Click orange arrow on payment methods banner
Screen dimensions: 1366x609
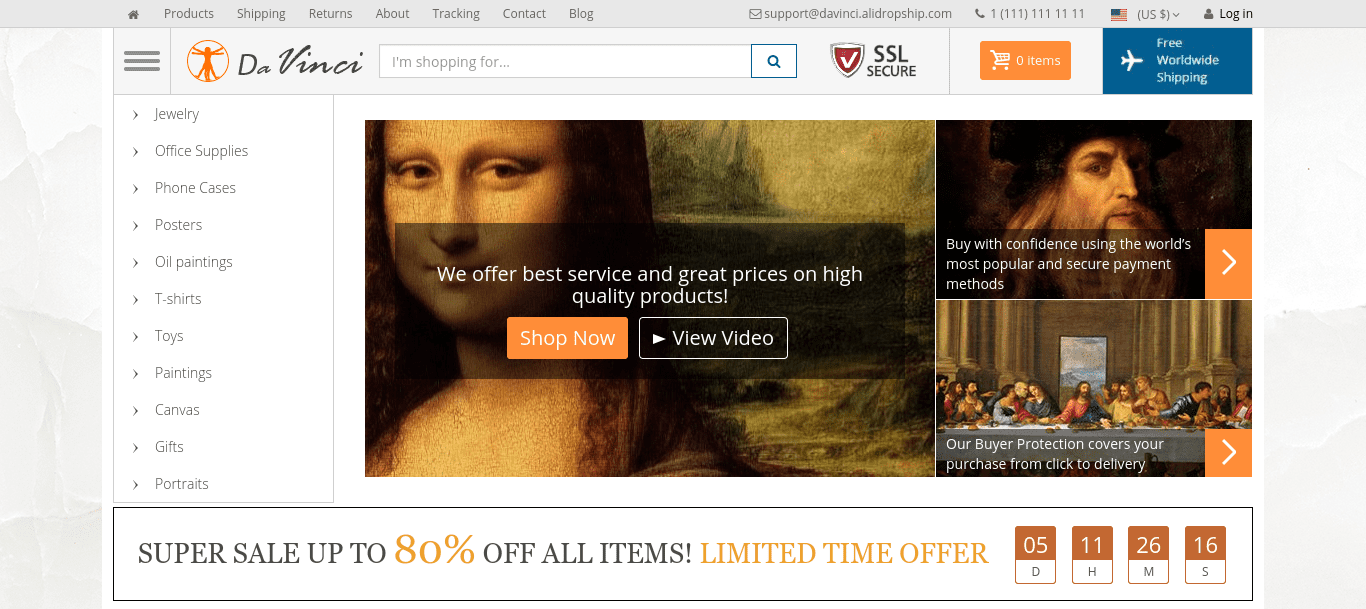pos(1228,264)
